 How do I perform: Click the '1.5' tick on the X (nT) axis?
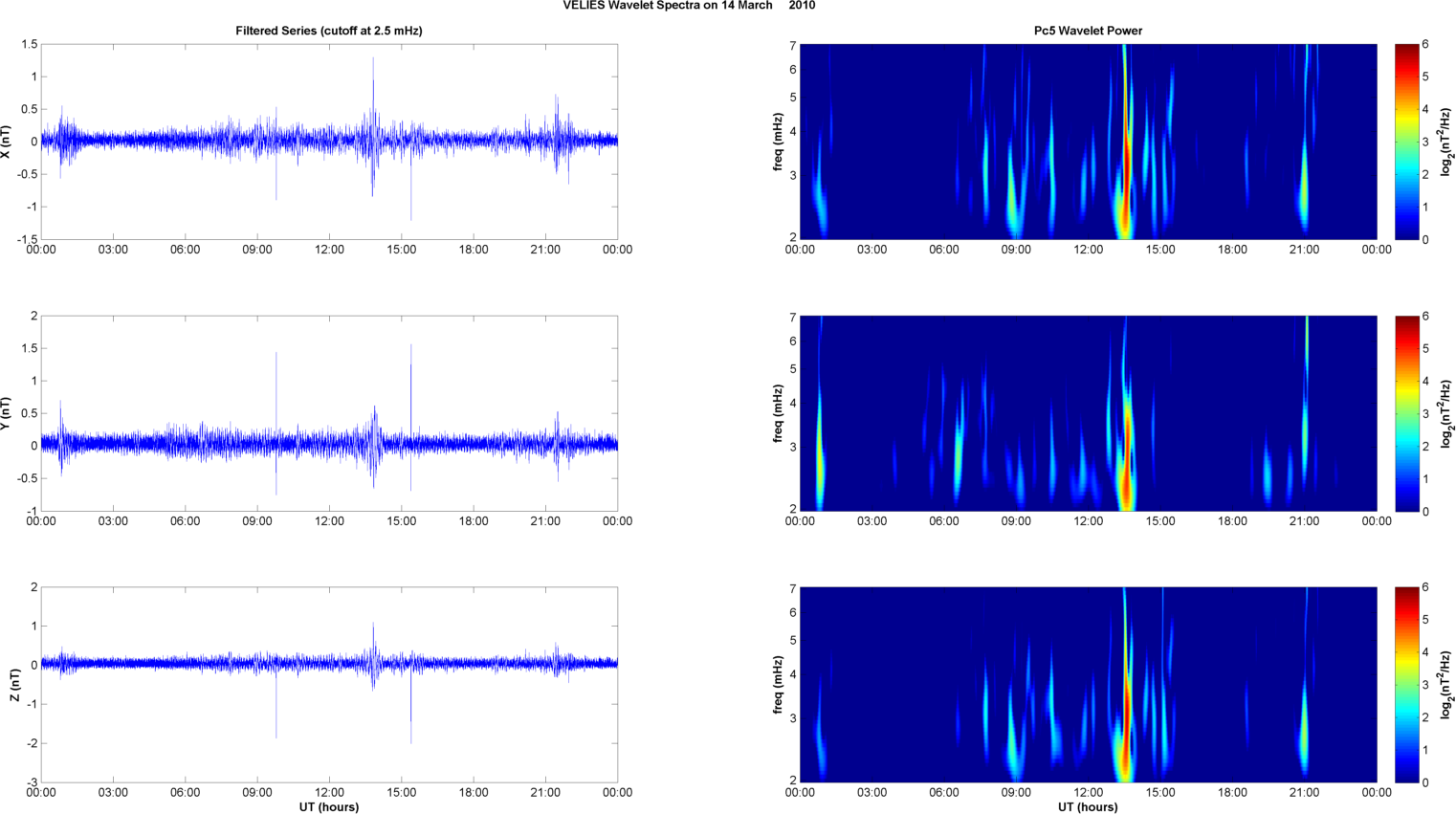[29, 45]
